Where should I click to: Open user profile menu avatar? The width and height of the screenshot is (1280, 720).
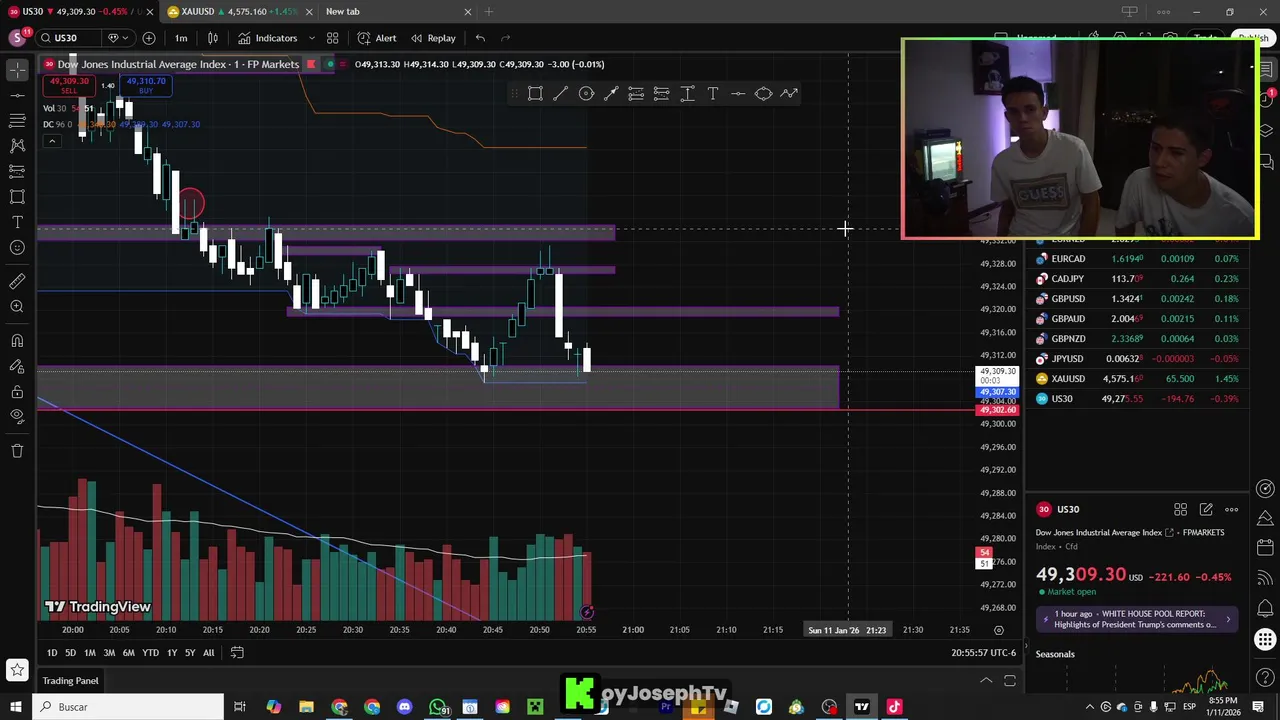18,38
